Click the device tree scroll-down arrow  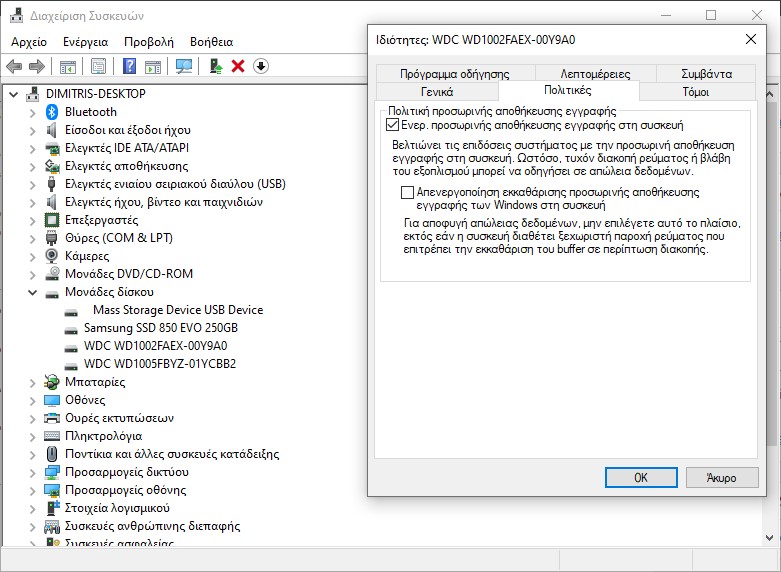click(x=770, y=538)
